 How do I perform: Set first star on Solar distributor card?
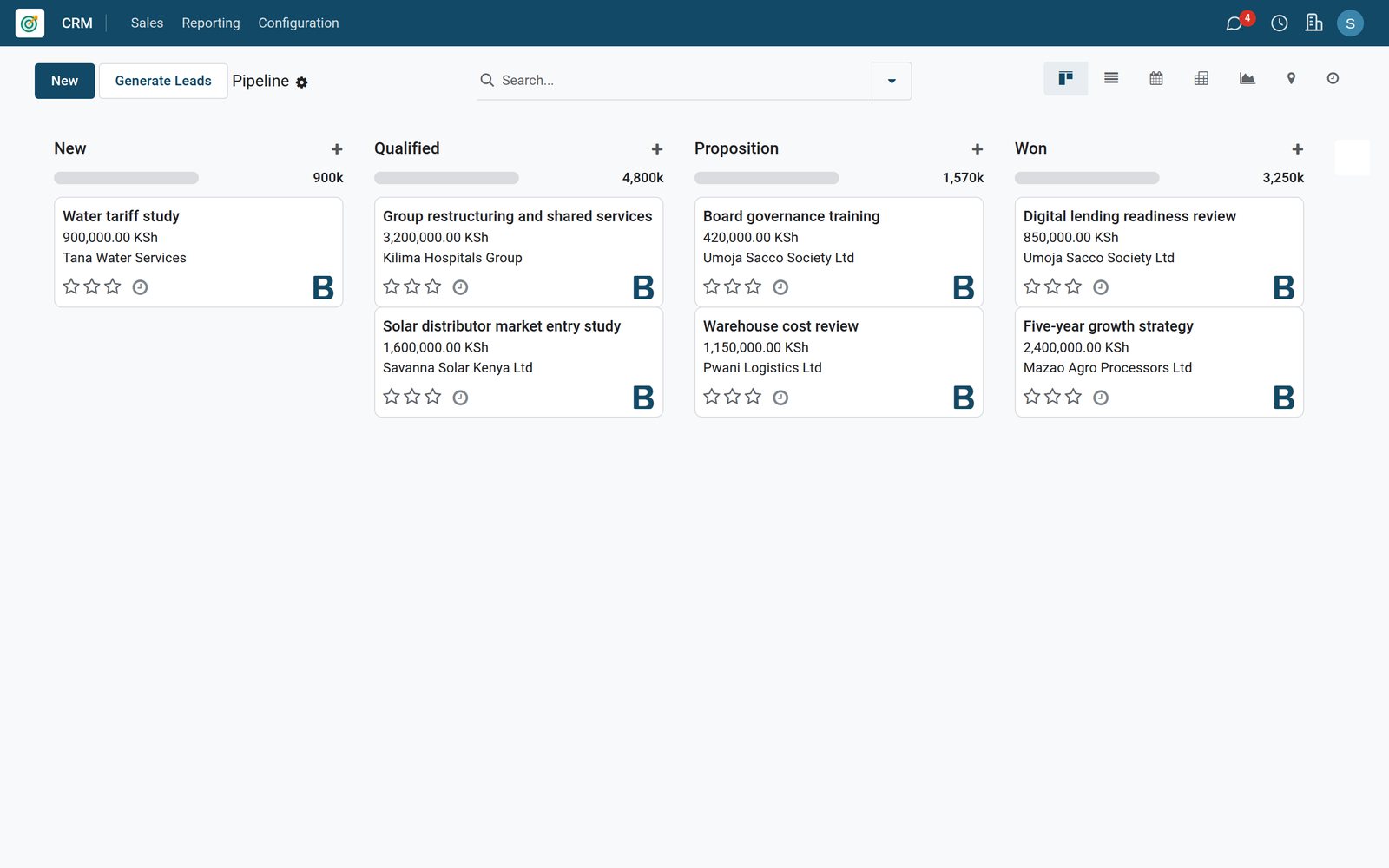392,397
